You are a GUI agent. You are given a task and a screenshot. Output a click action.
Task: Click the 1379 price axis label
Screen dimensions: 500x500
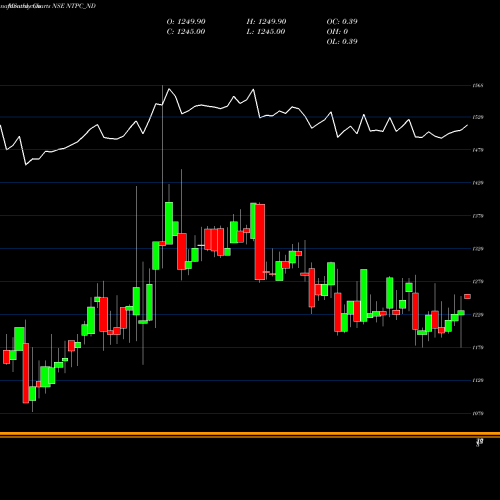(x=478, y=216)
